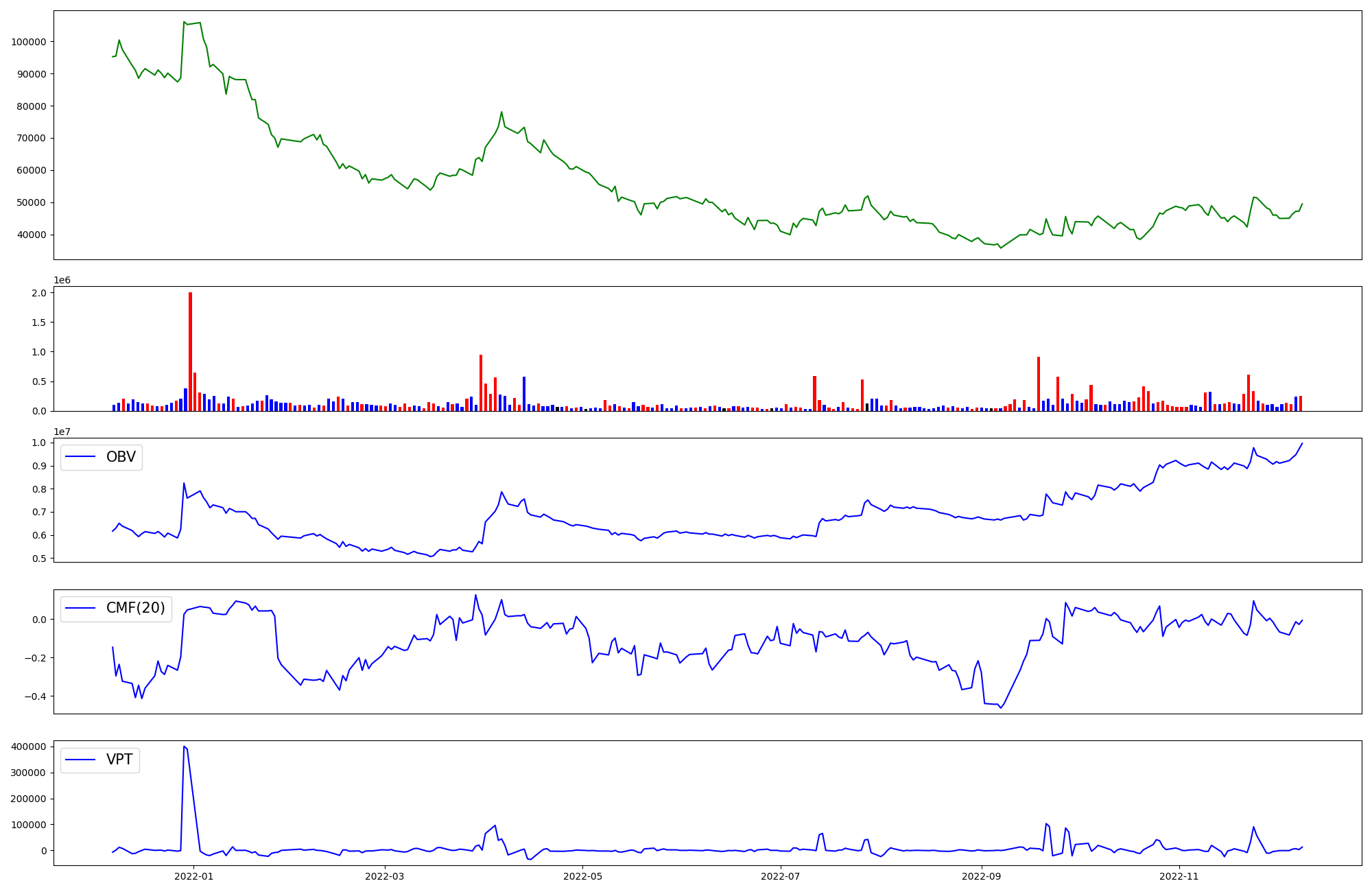Screen dimensions: 1372x892
Task: Click the 40000 price axis label
Action: pyautogui.click(x=32, y=235)
